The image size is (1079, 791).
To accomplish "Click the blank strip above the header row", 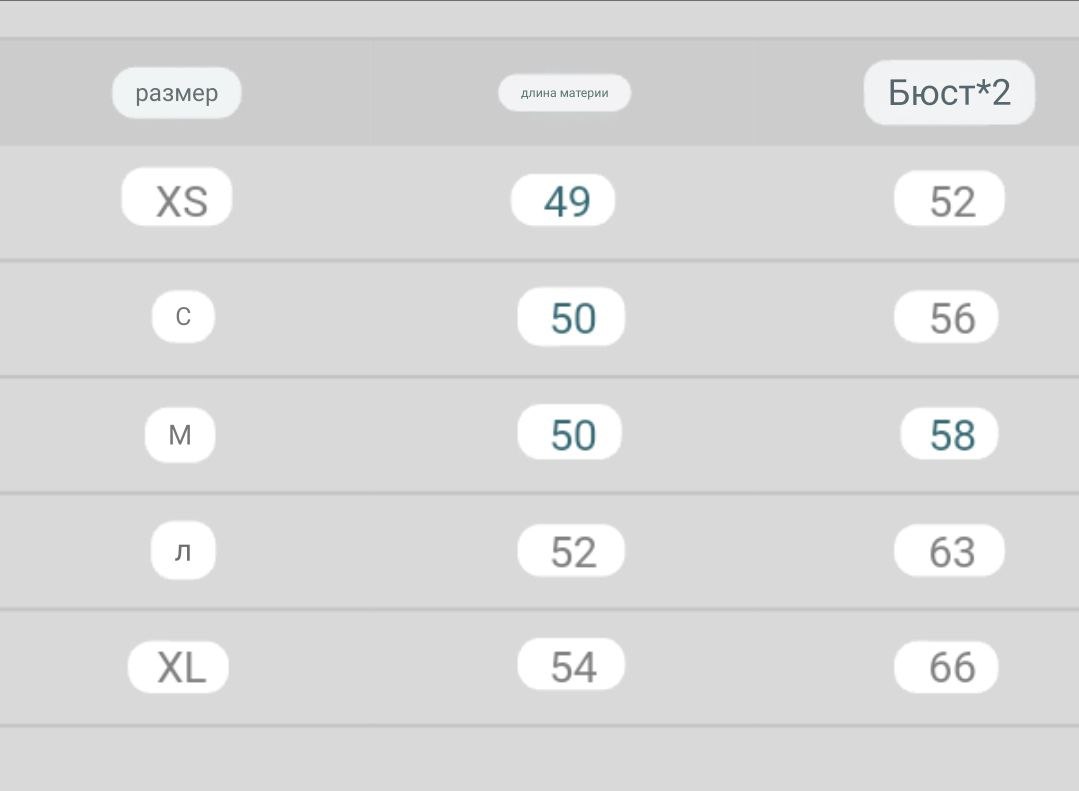I will point(540,19).
